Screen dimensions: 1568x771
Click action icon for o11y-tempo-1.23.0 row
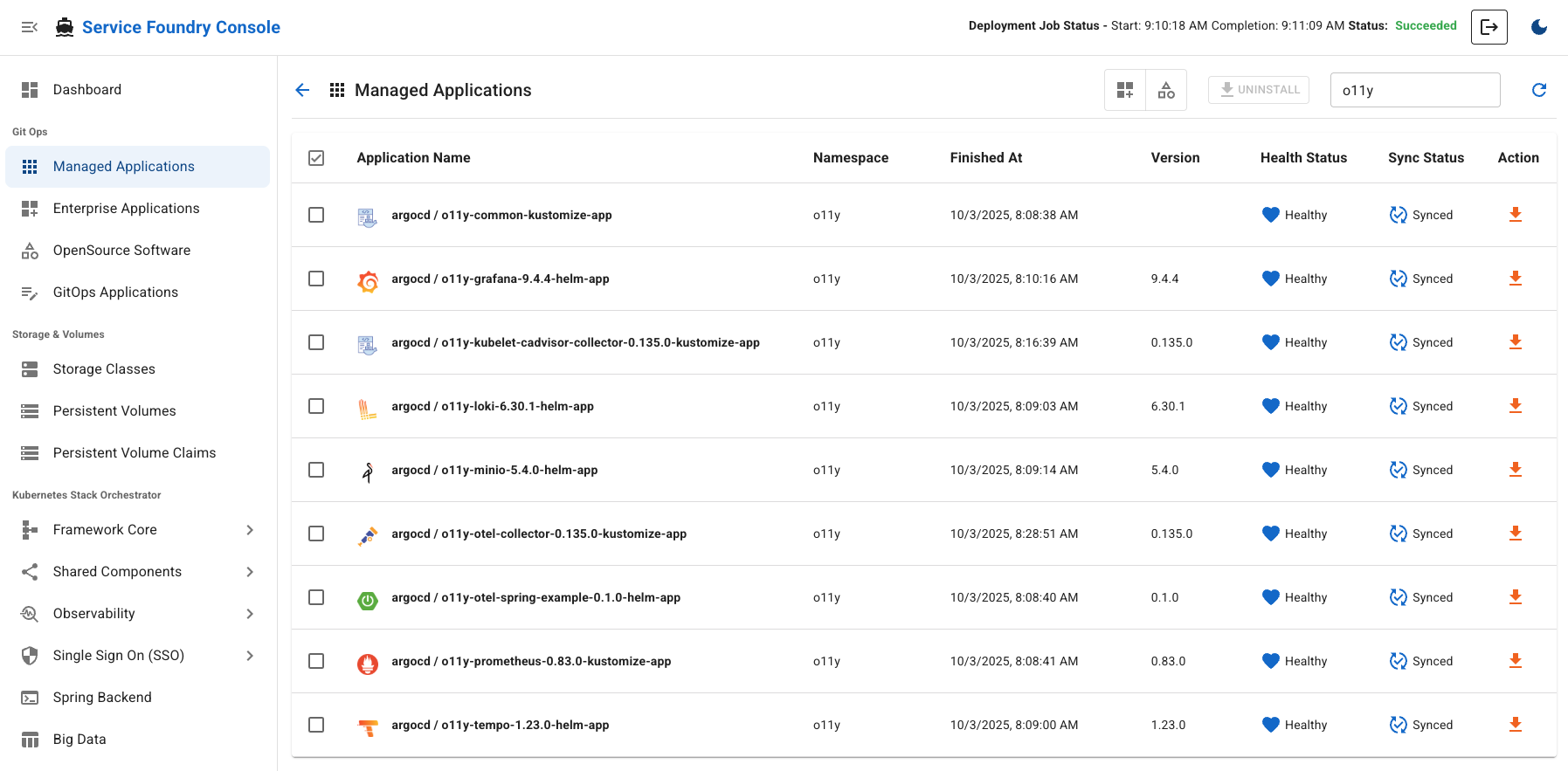click(x=1516, y=725)
